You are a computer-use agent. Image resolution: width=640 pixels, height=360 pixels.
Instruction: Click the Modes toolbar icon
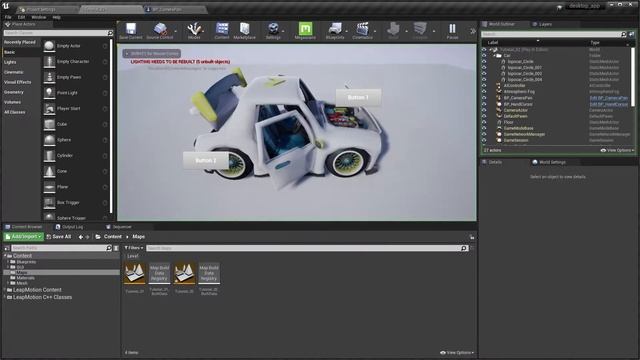click(x=194, y=29)
